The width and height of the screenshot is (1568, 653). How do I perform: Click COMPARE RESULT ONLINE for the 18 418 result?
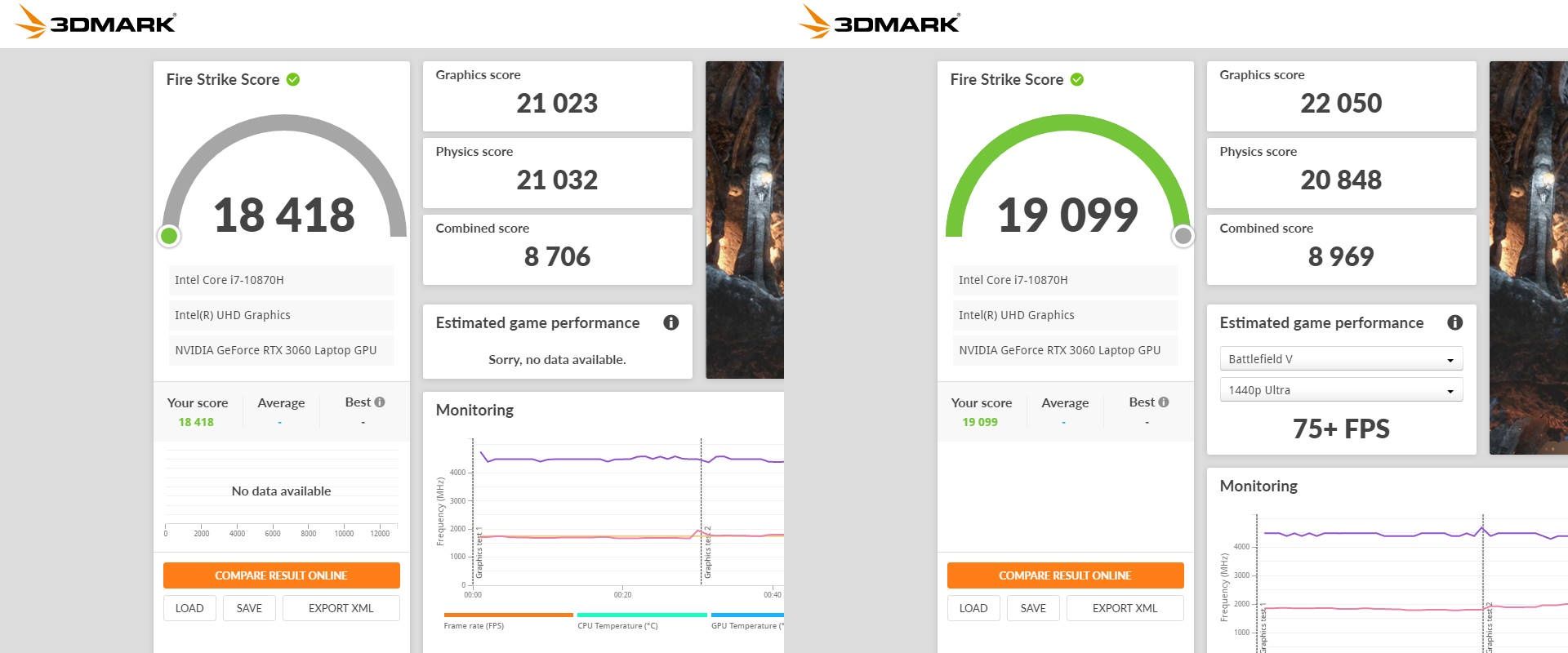coord(282,575)
